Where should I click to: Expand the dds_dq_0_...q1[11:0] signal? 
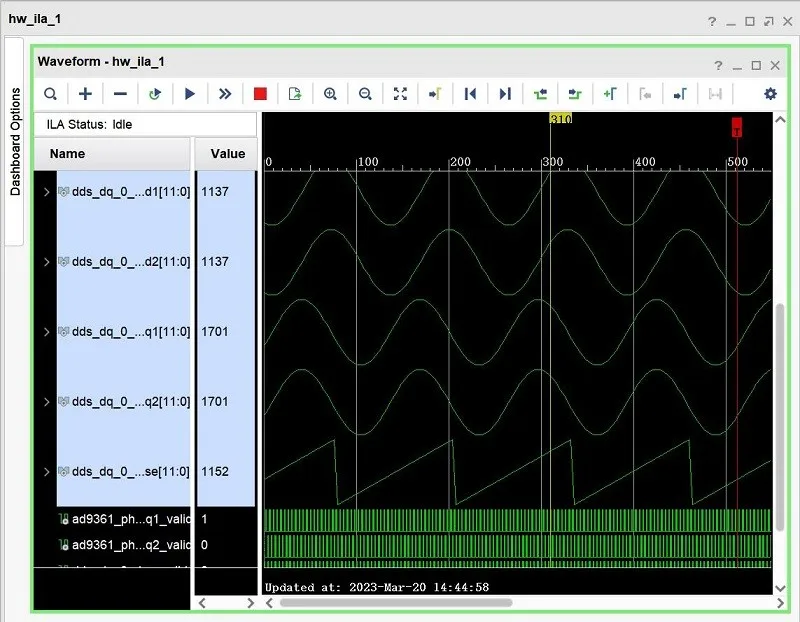click(46, 331)
